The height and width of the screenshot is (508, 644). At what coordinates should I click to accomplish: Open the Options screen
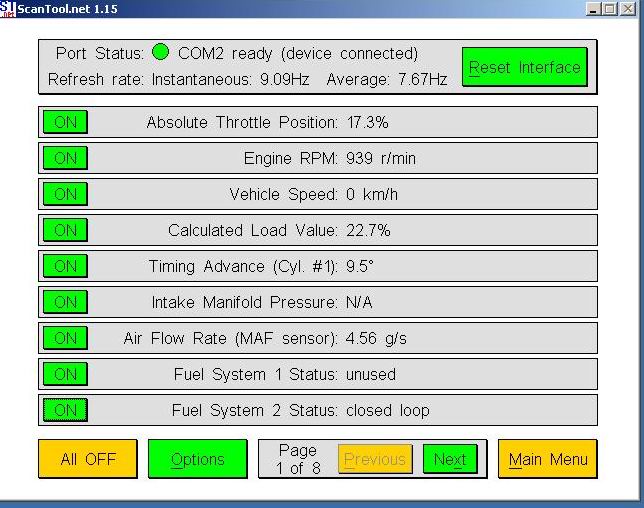(x=197, y=459)
